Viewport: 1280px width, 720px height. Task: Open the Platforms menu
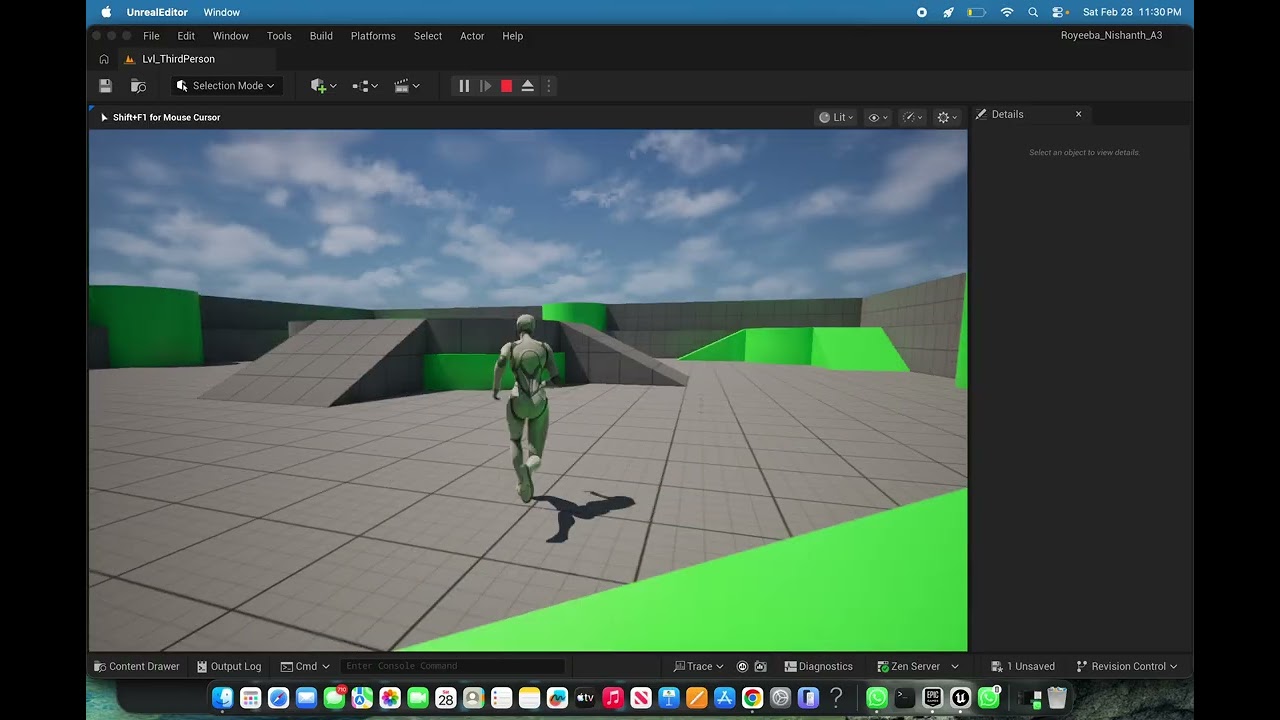click(373, 36)
